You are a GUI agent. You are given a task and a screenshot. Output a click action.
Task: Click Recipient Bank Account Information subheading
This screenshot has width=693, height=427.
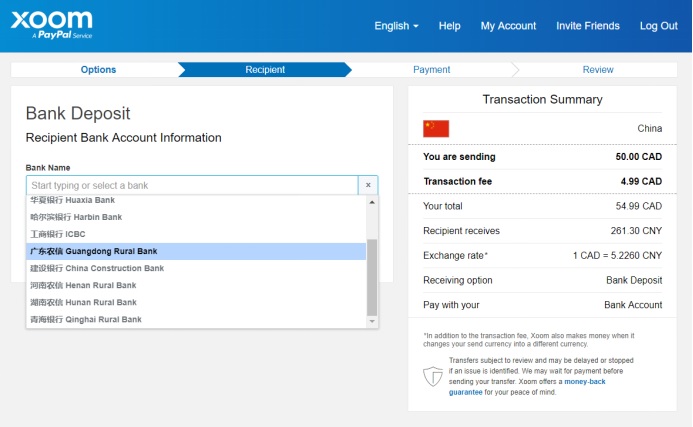123,138
